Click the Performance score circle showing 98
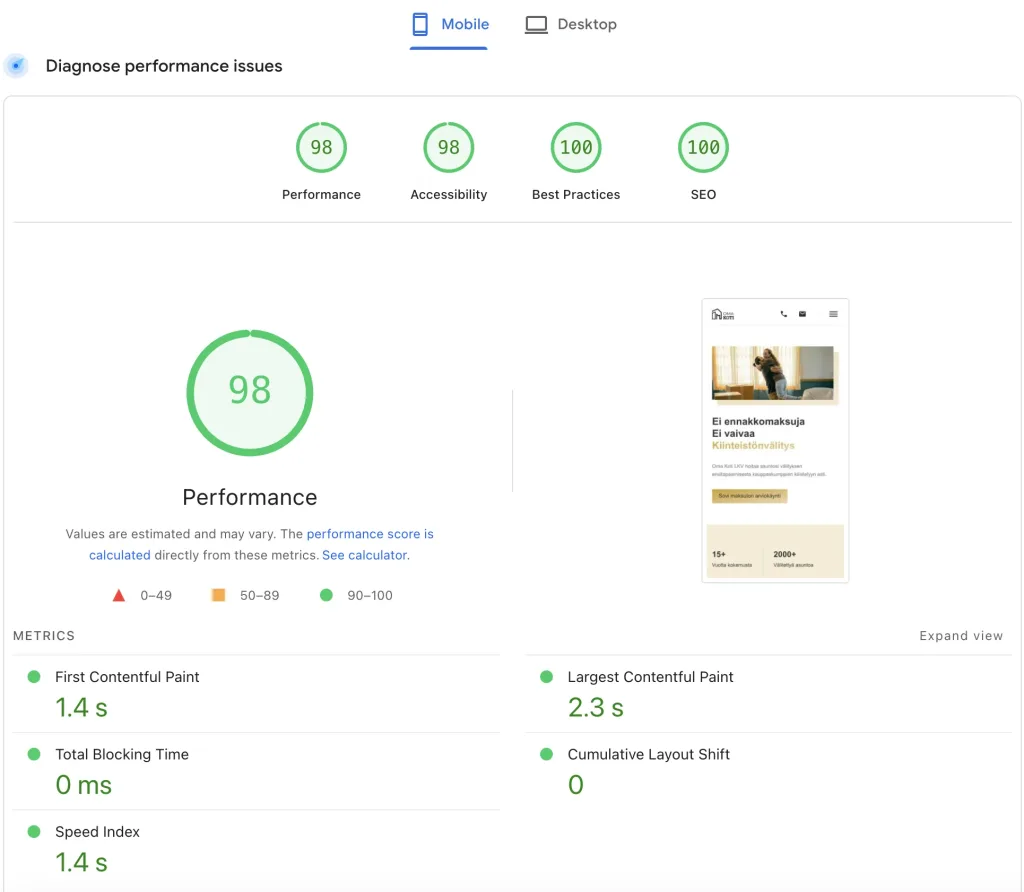The height and width of the screenshot is (892, 1024). click(321, 147)
